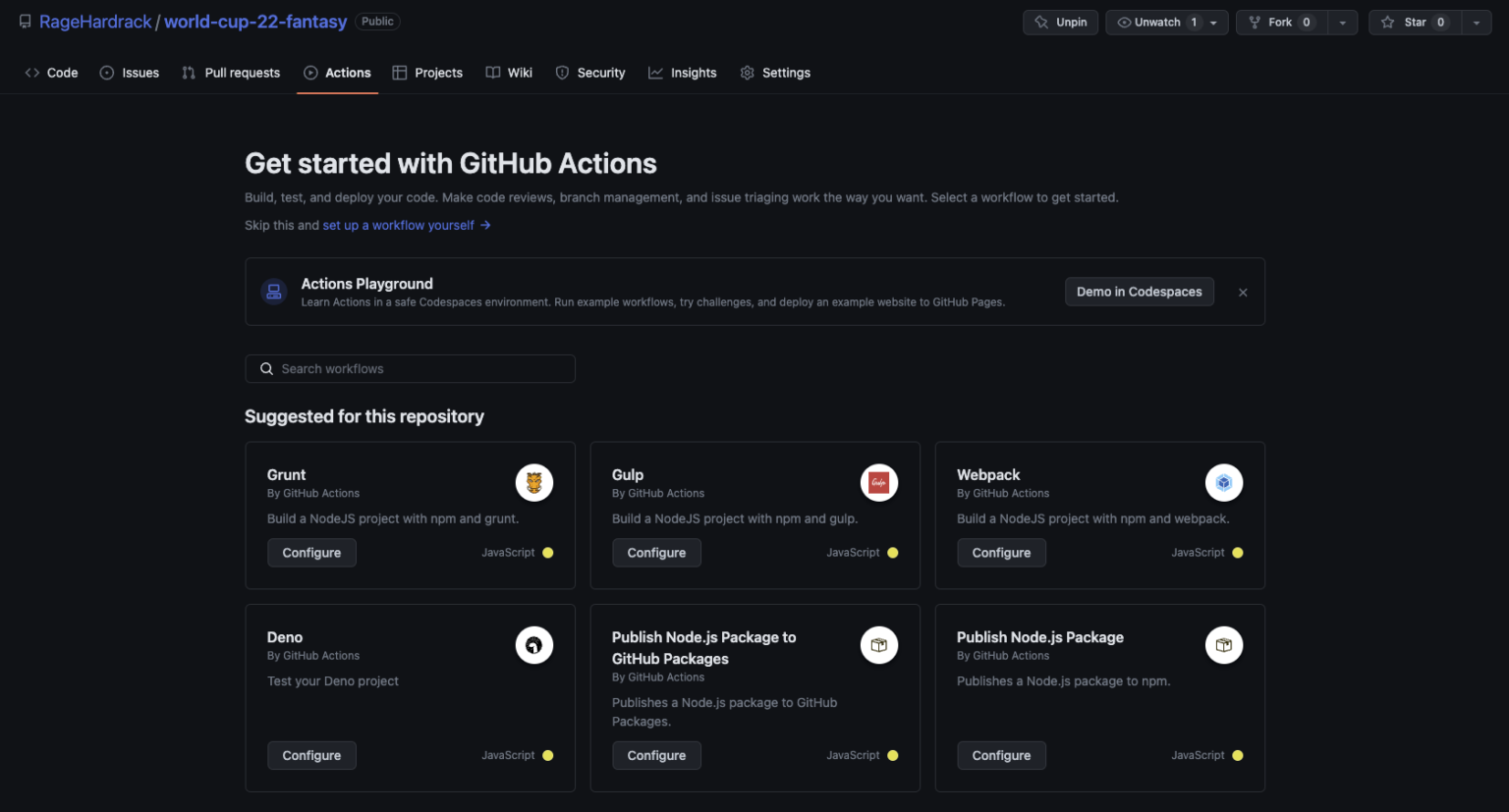Click the Gulp workflow logo
Image resolution: width=1509 pixels, height=812 pixels.
879,482
